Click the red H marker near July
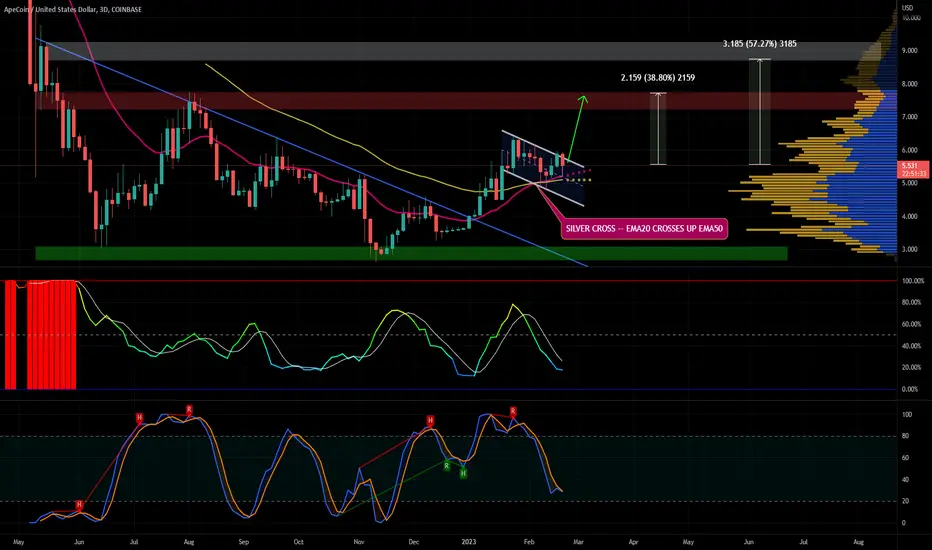The width and height of the screenshot is (932, 550). click(140, 417)
